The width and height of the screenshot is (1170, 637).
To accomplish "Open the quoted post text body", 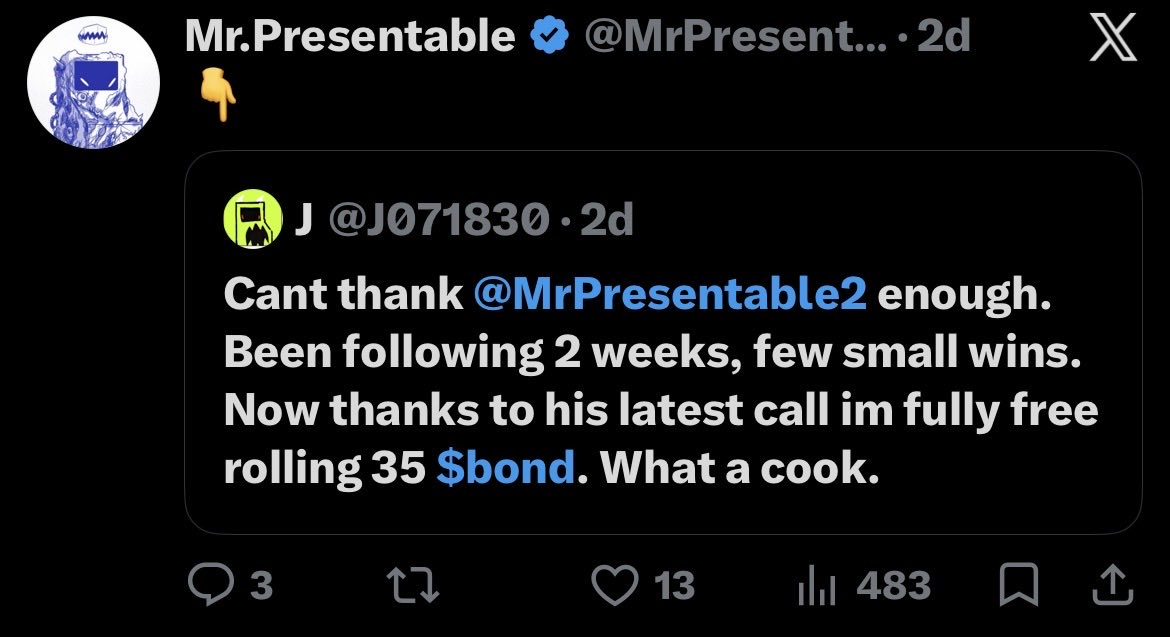I will (661, 380).
